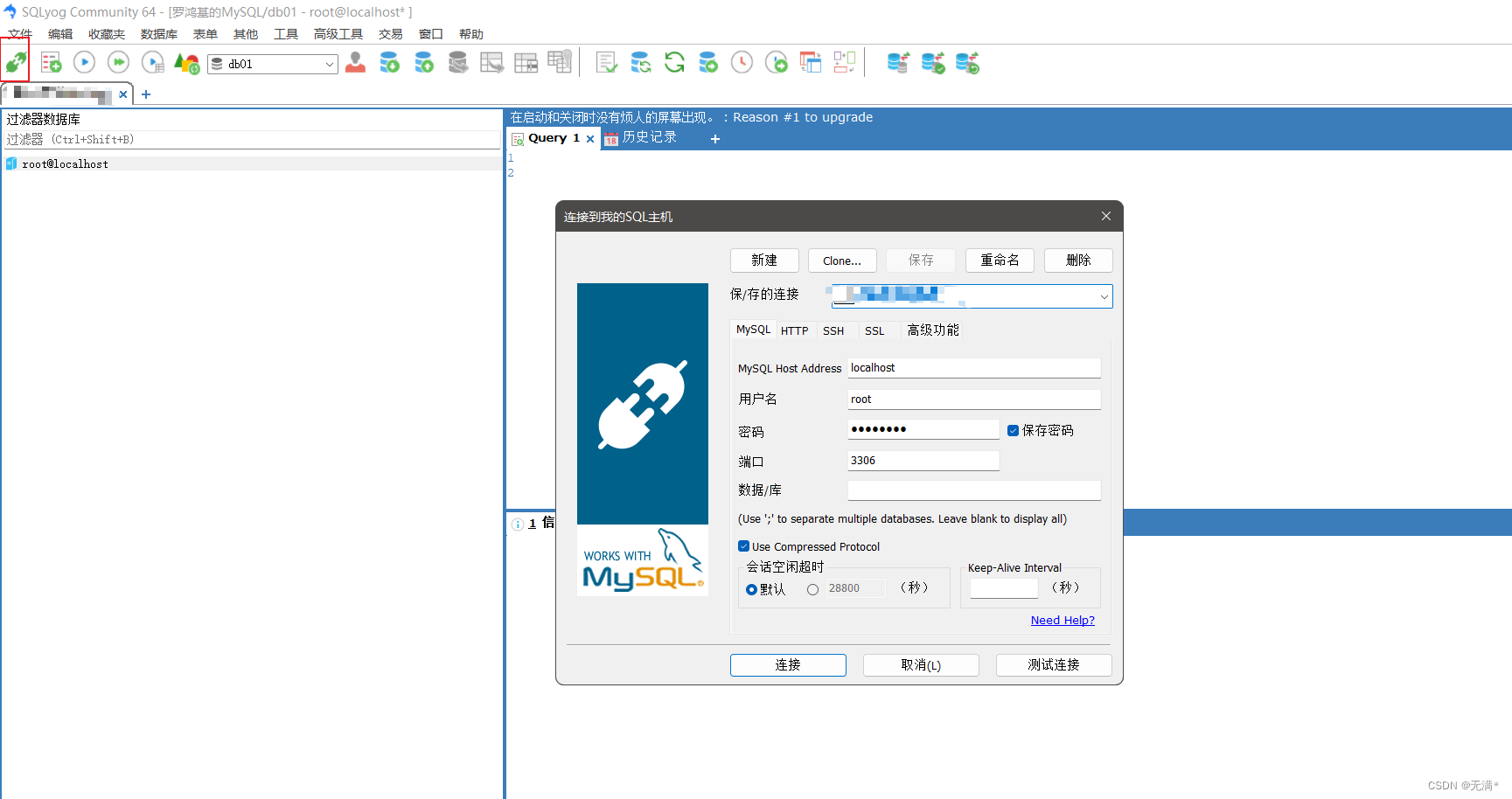Open the query builder window icon

click(x=811, y=62)
